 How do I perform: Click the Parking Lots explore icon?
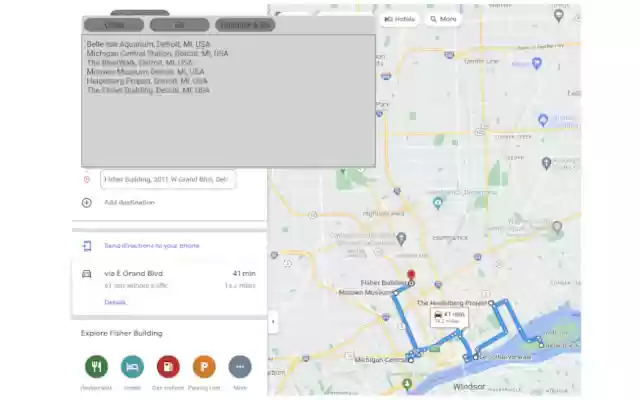[x=204, y=367]
